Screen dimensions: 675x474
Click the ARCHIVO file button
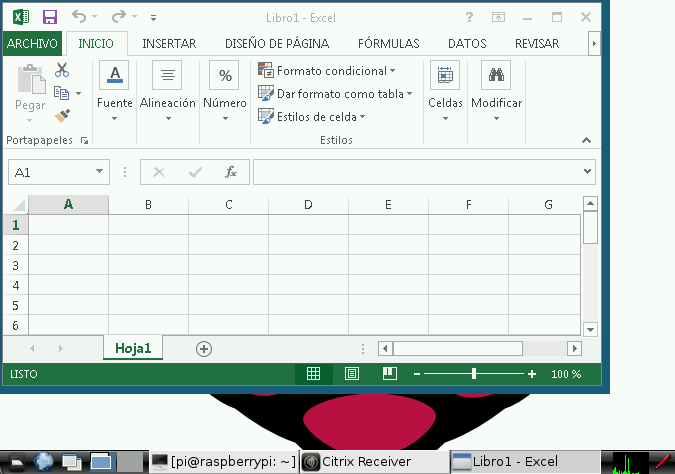click(32, 43)
